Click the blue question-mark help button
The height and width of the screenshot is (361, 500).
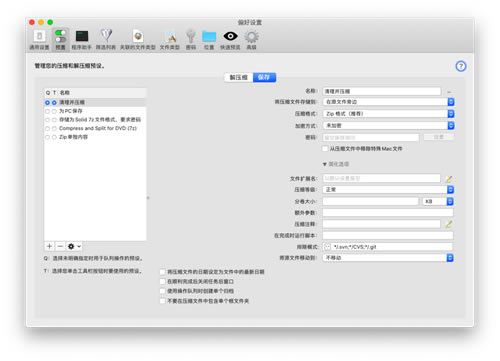point(461,66)
